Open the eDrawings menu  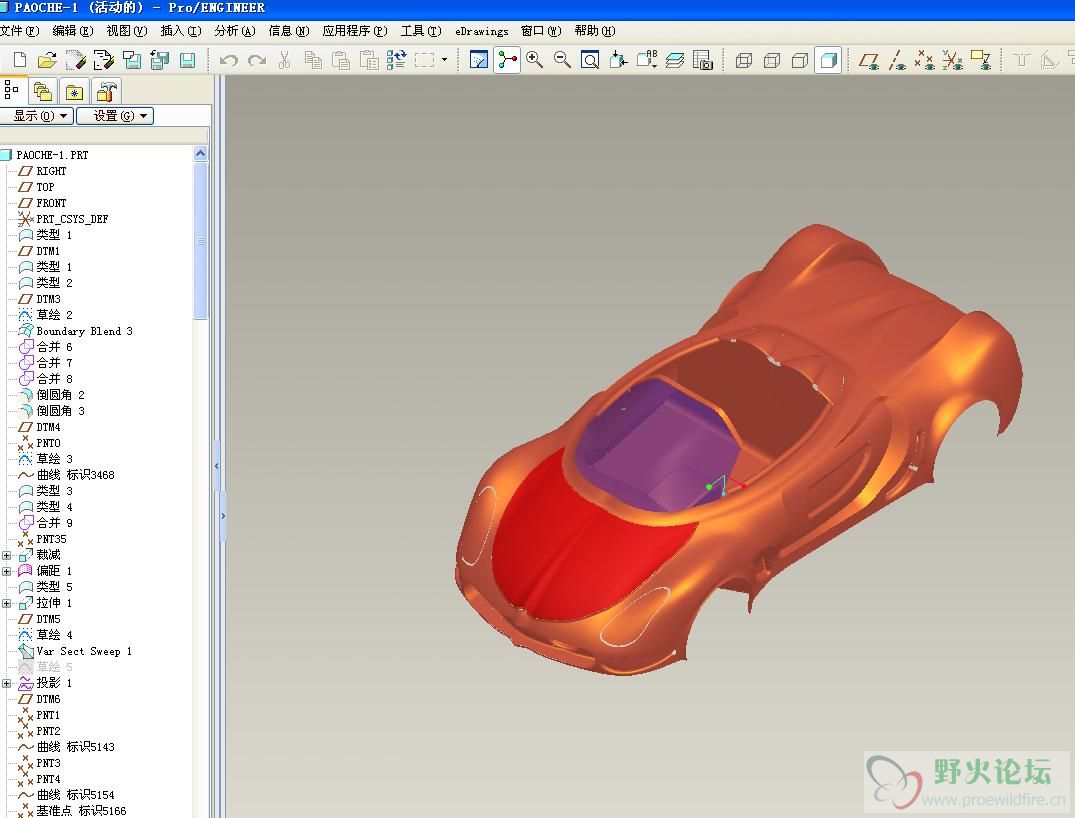481,31
